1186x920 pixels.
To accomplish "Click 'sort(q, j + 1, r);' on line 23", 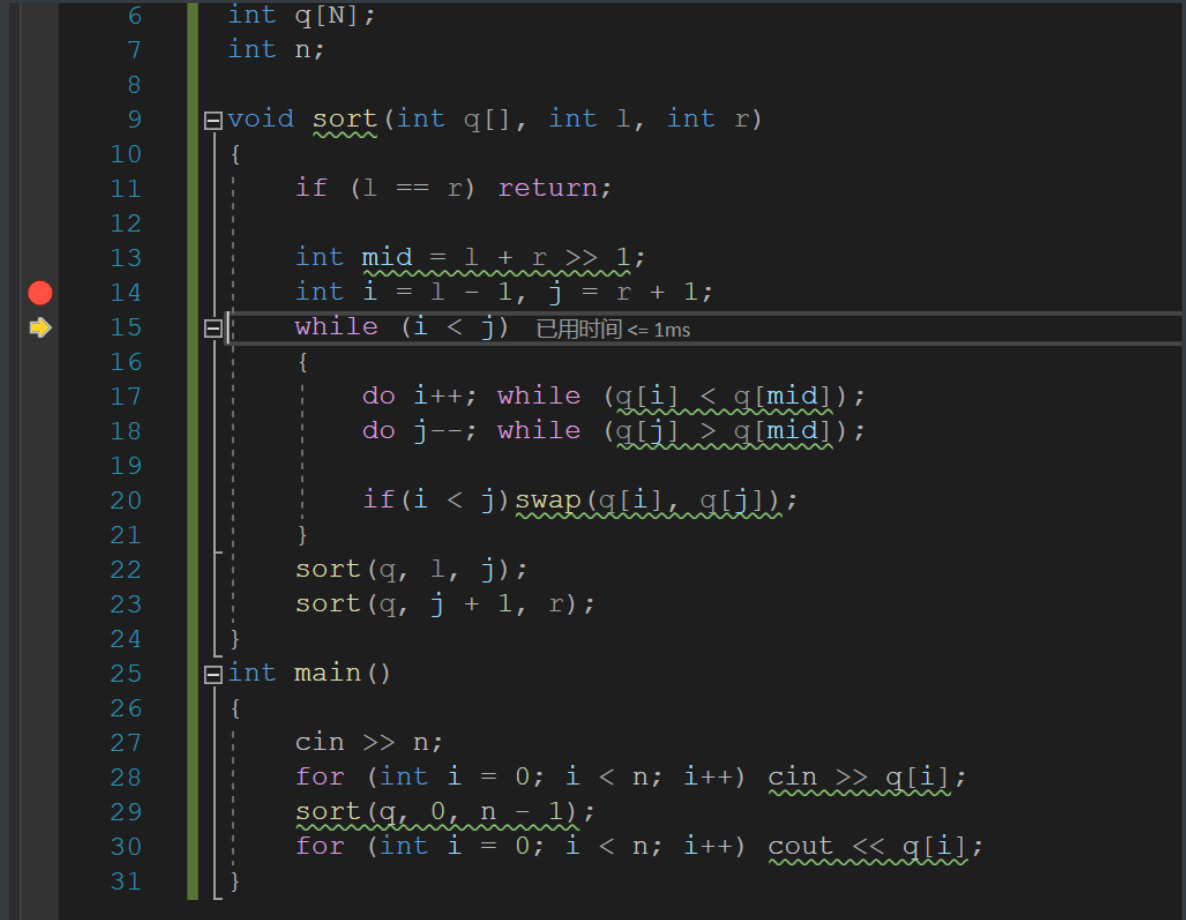I will click(446, 604).
